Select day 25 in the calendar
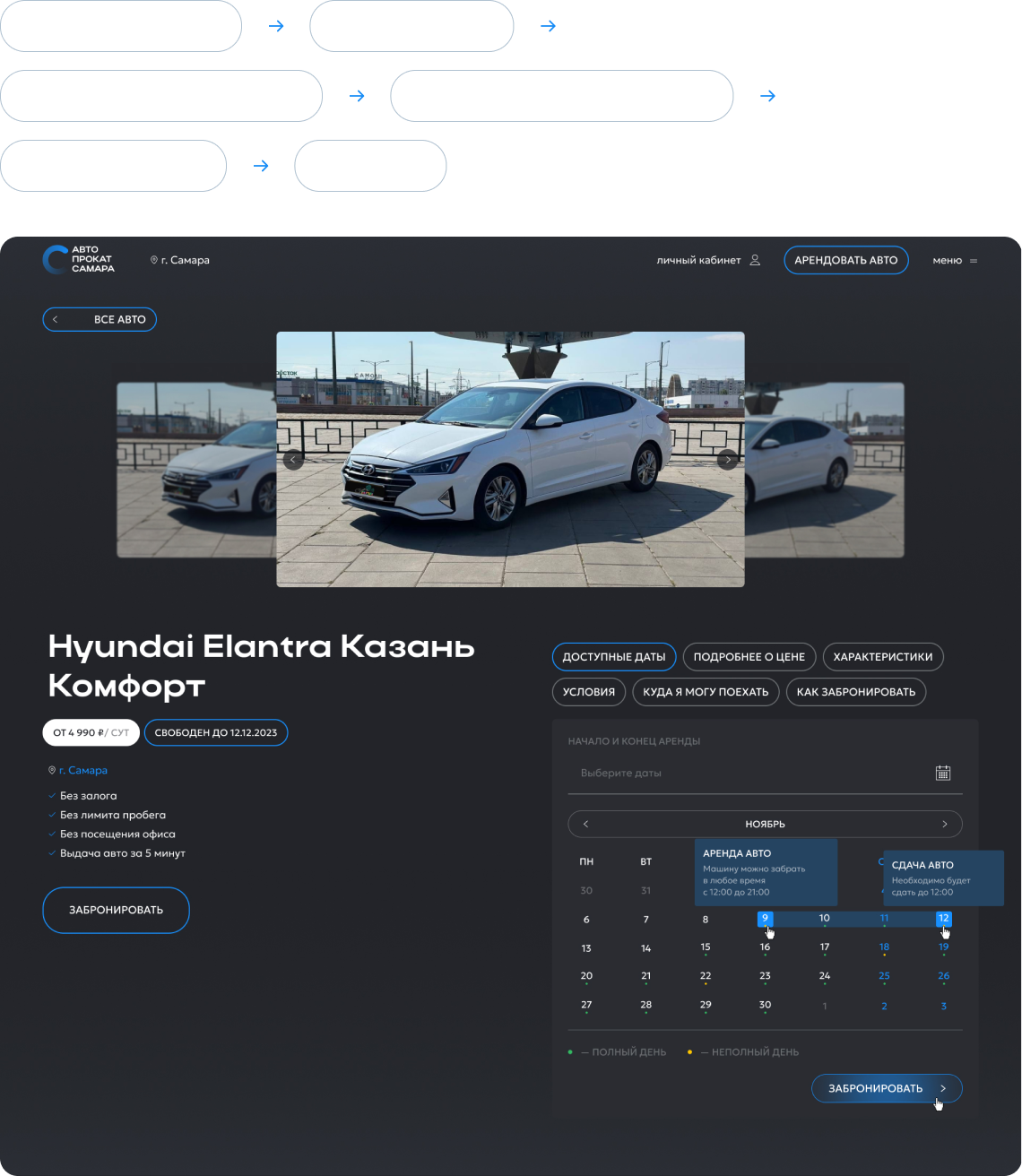 [884, 976]
